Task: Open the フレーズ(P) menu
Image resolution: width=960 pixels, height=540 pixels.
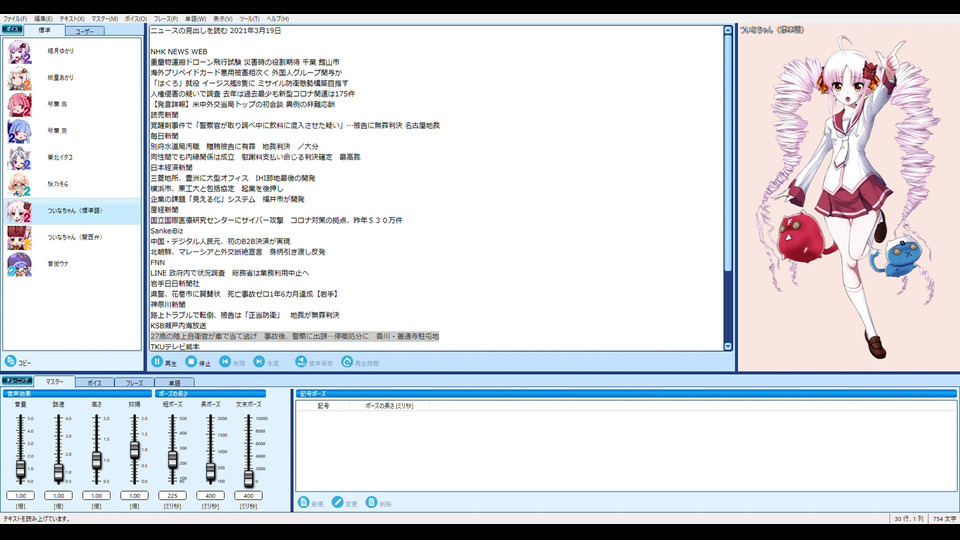Action: coord(166,19)
